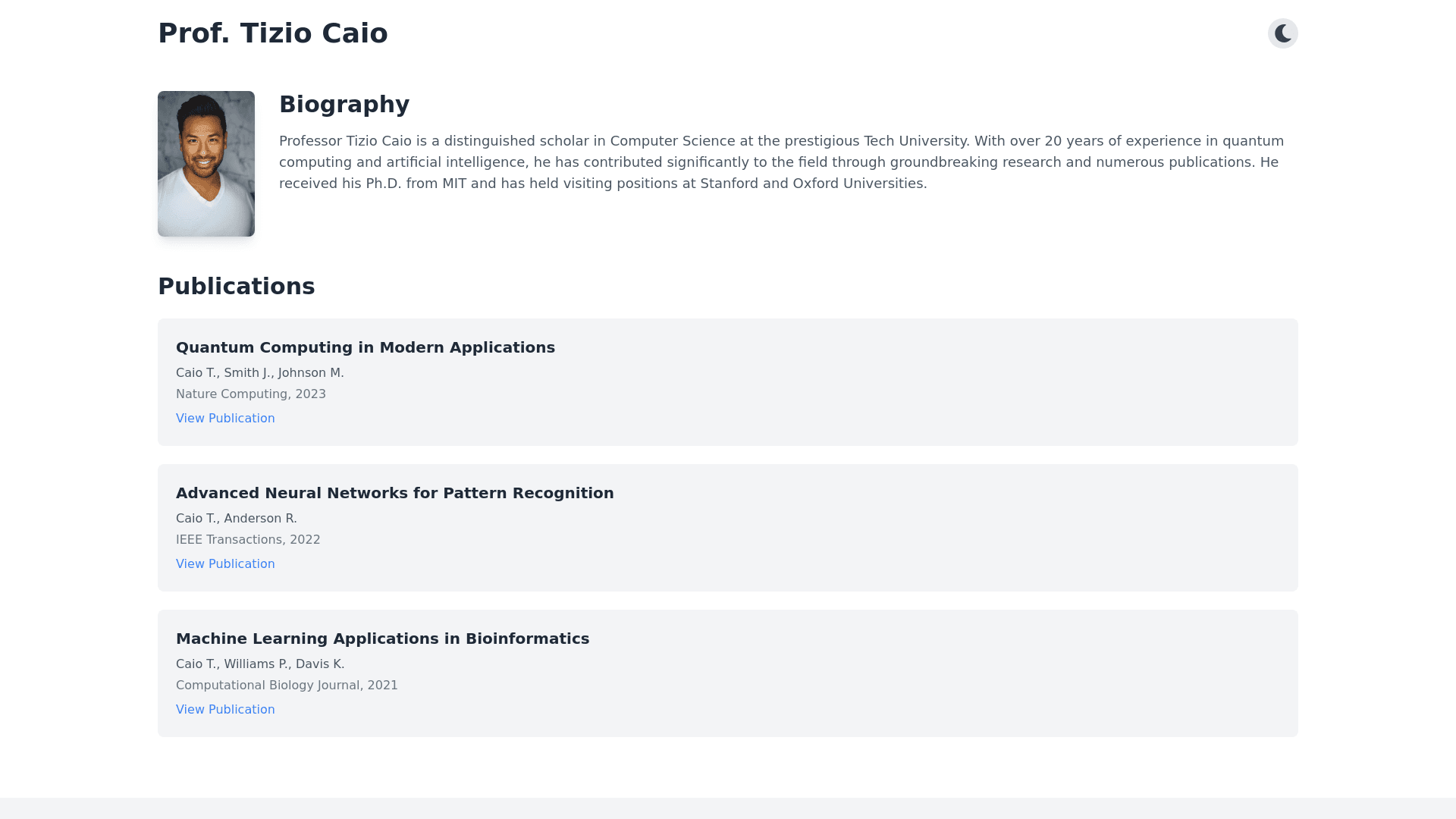Select the Quantum Computing in Modern Applications title
Image resolution: width=1456 pixels, height=819 pixels.
(x=366, y=347)
